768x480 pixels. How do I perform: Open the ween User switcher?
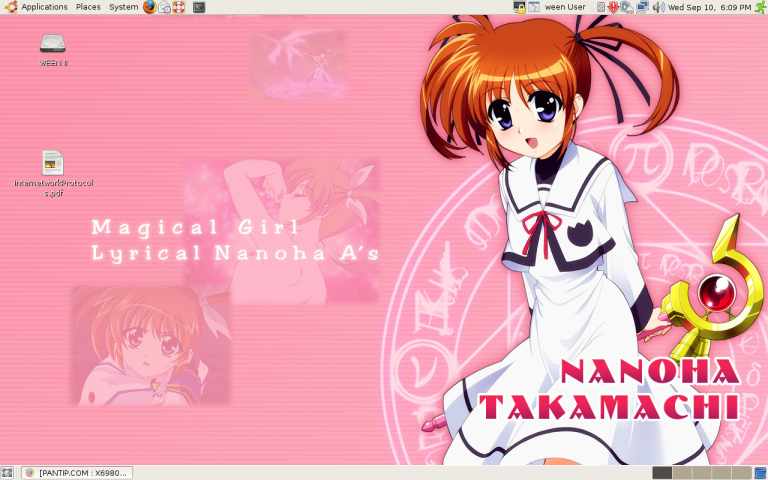pos(565,7)
